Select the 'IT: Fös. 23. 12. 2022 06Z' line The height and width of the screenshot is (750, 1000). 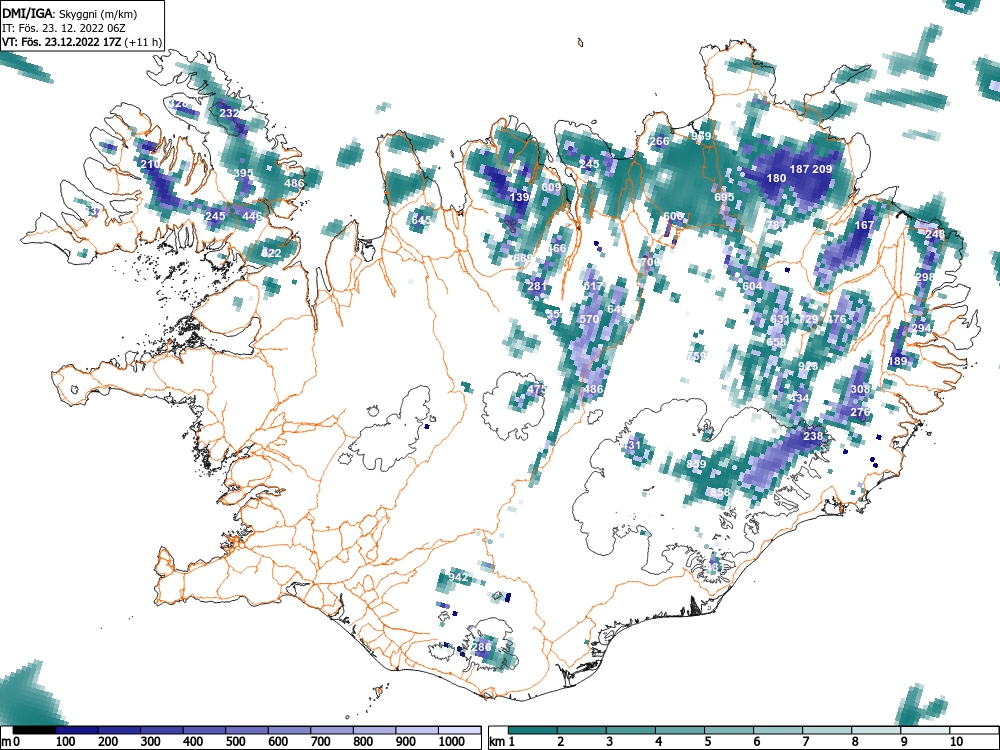(64, 28)
